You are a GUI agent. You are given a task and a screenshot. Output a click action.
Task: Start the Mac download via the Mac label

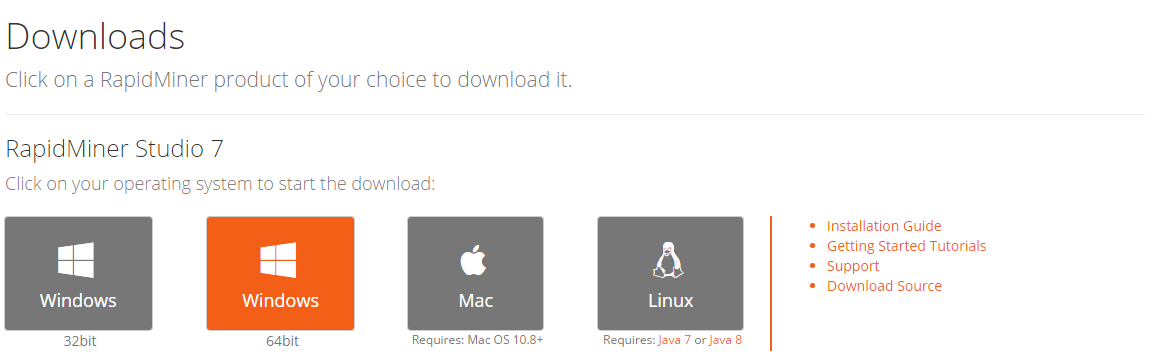[476, 301]
